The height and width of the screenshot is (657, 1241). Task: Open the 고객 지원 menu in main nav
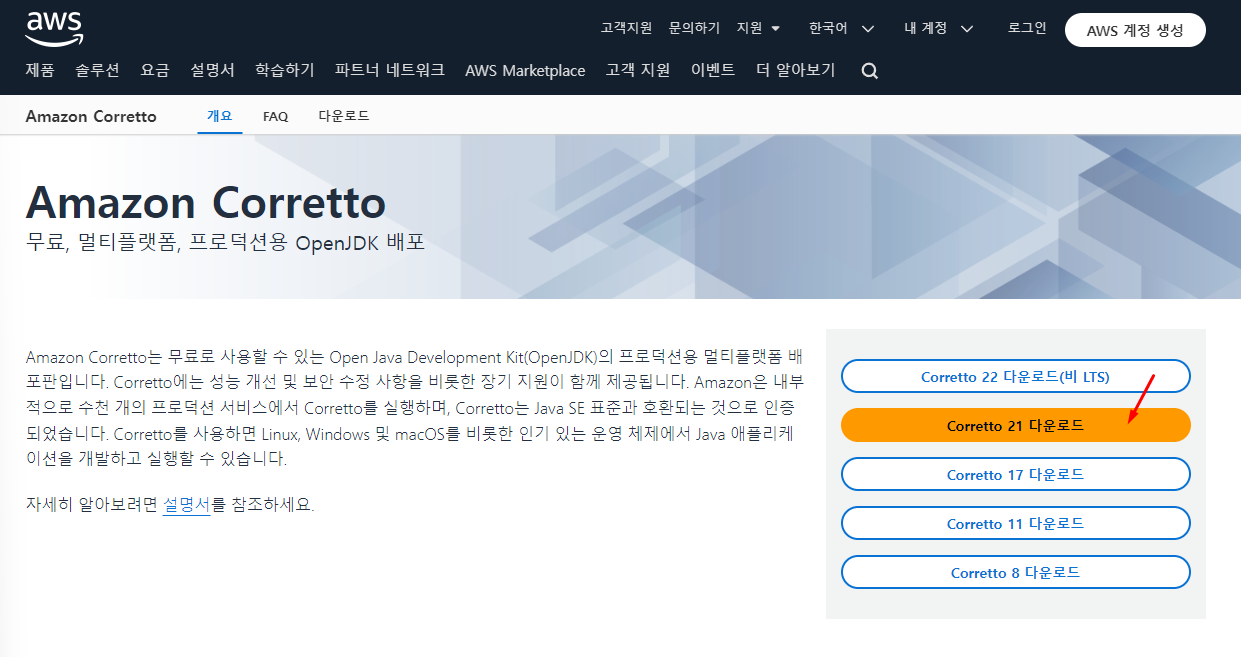click(638, 70)
